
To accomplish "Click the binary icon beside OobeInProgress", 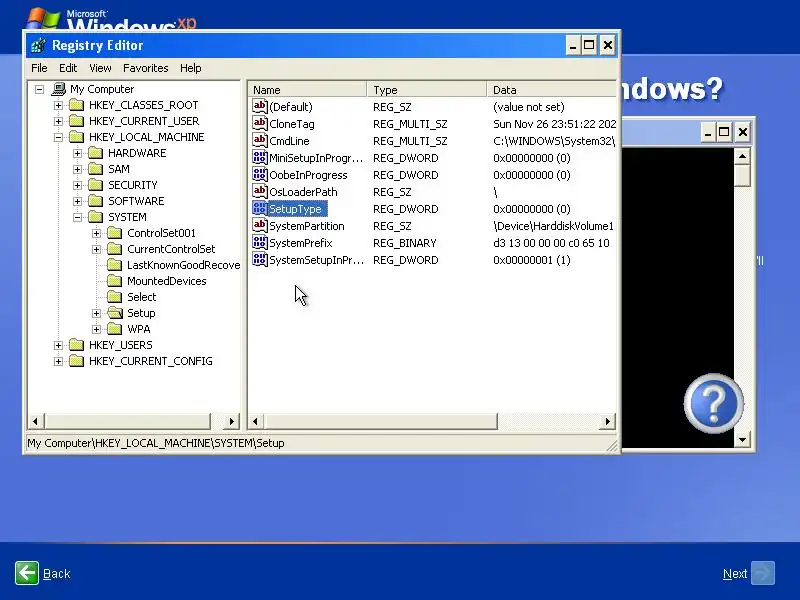I will point(260,174).
